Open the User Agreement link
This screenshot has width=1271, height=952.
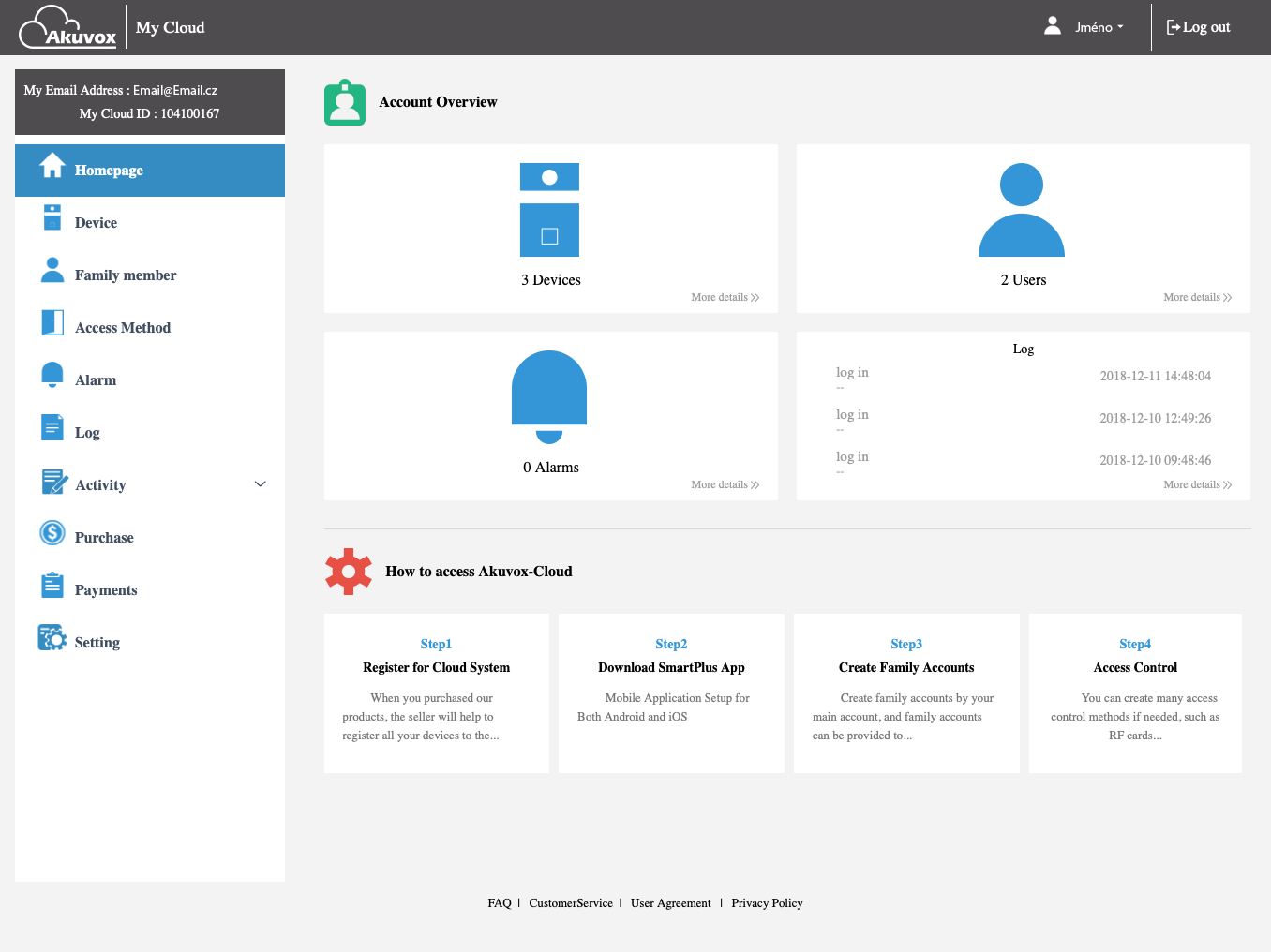[x=671, y=903]
